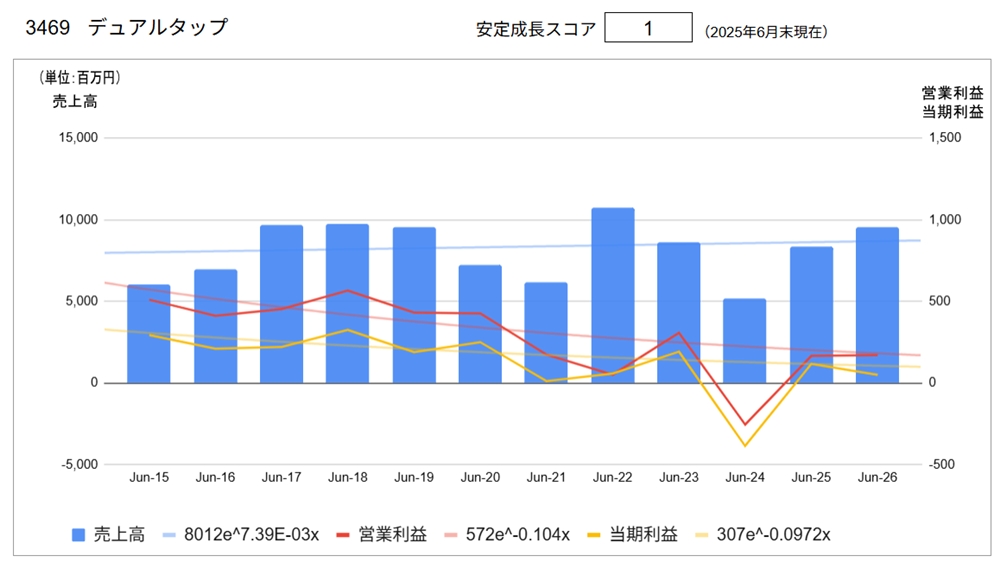Click the Jun-17 x-axis label
1000x568 pixels.
click(x=281, y=478)
